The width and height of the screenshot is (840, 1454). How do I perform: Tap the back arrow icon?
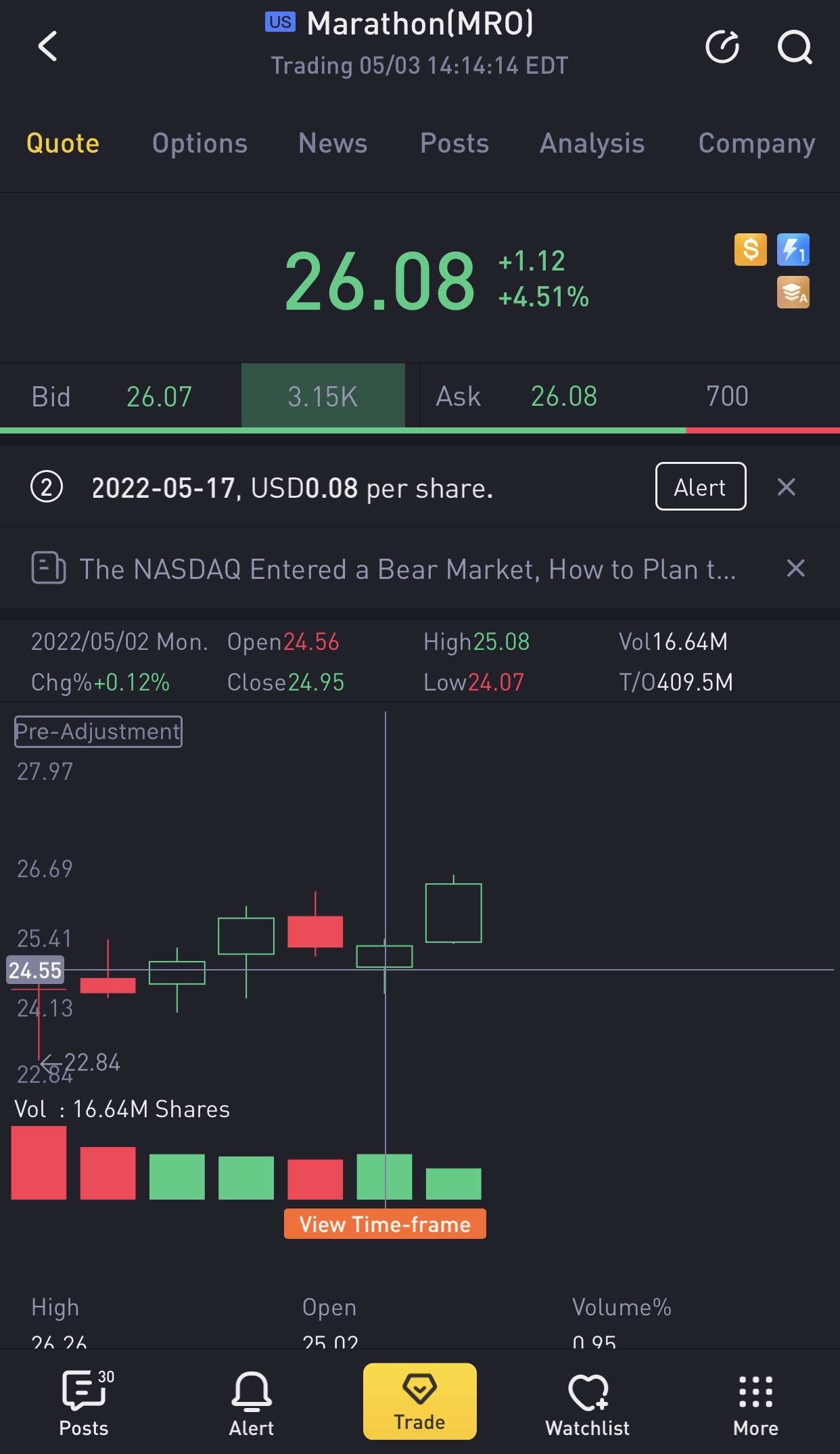[47, 47]
